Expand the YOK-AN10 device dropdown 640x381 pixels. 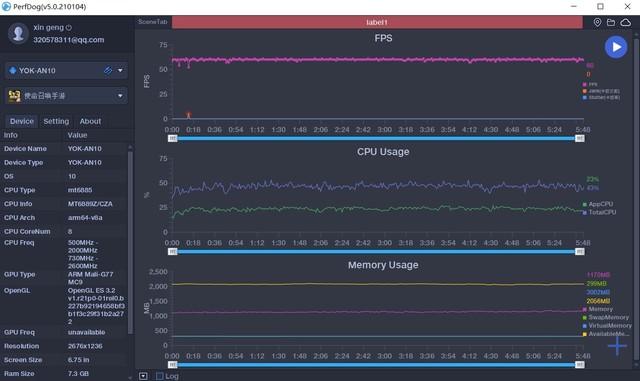pyautogui.click(x=120, y=71)
